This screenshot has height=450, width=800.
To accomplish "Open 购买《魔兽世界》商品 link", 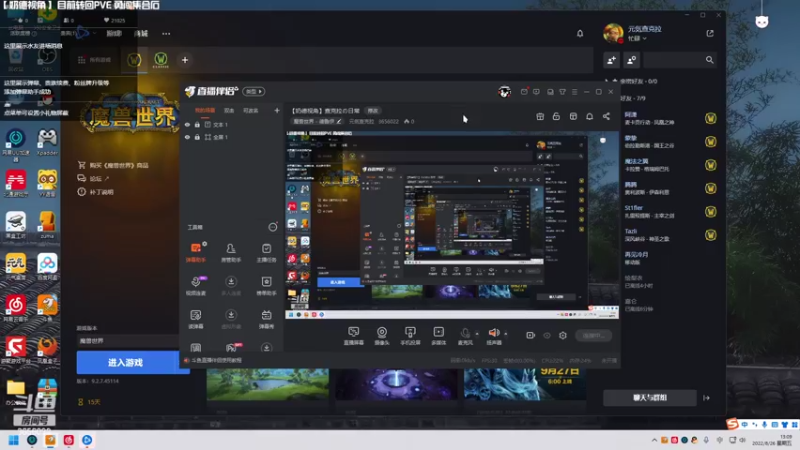I will (113, 165).
